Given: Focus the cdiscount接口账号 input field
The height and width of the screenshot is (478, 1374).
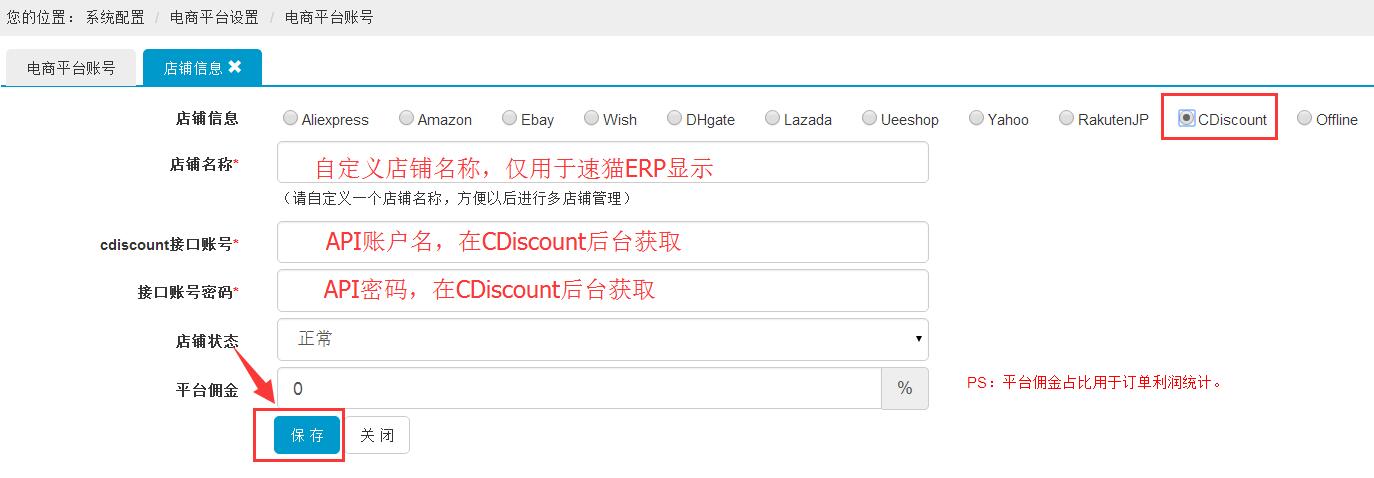Looking at the screenshot, I should [x=602, y=242].
